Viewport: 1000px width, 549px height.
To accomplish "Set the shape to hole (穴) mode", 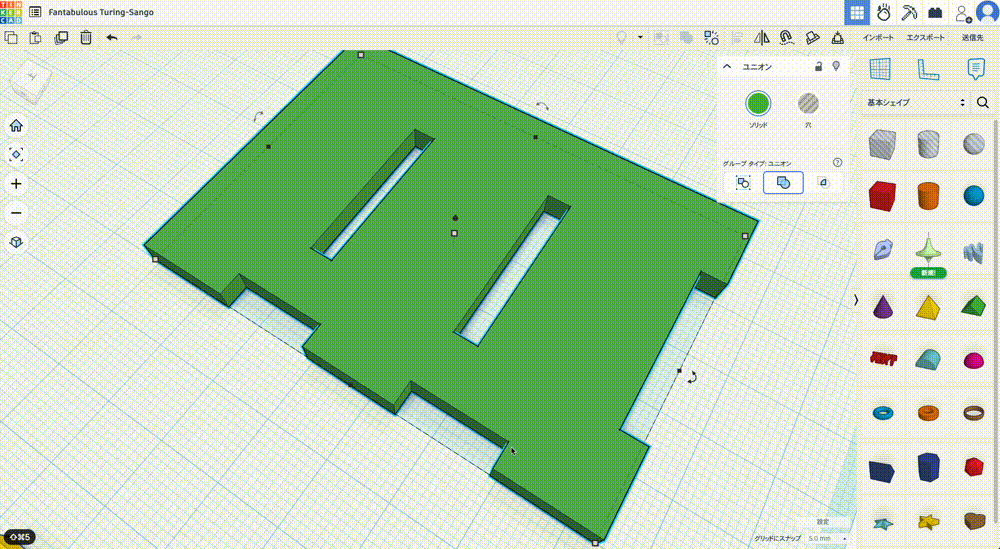I will (x=808, y=103).
